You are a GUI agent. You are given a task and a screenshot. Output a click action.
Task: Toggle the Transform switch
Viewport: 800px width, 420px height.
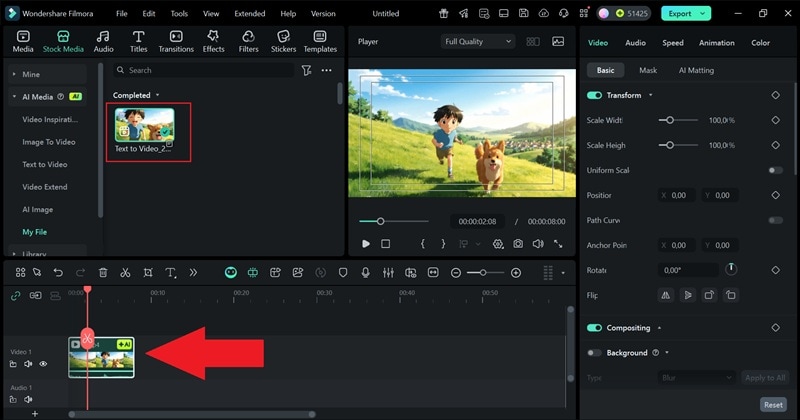point(594,95)
